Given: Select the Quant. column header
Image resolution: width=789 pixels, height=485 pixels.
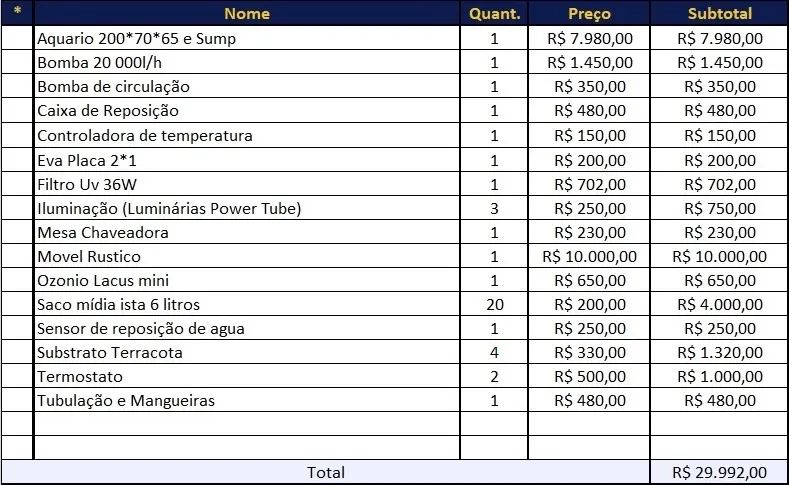Looking at the screenshot, I should pos(494,14).
